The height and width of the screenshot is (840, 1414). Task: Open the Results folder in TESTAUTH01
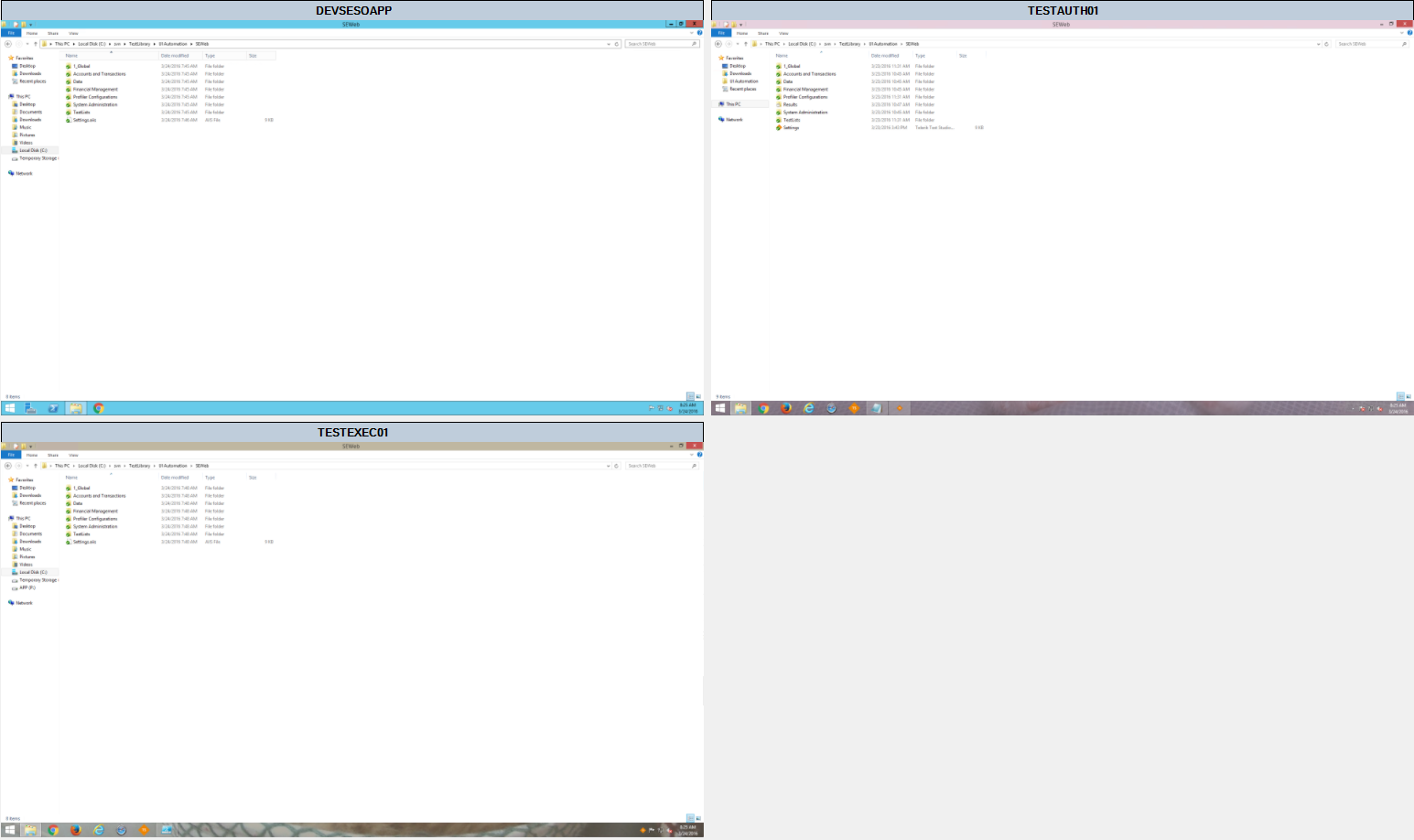pyautogui.click(x=790, y=104)
